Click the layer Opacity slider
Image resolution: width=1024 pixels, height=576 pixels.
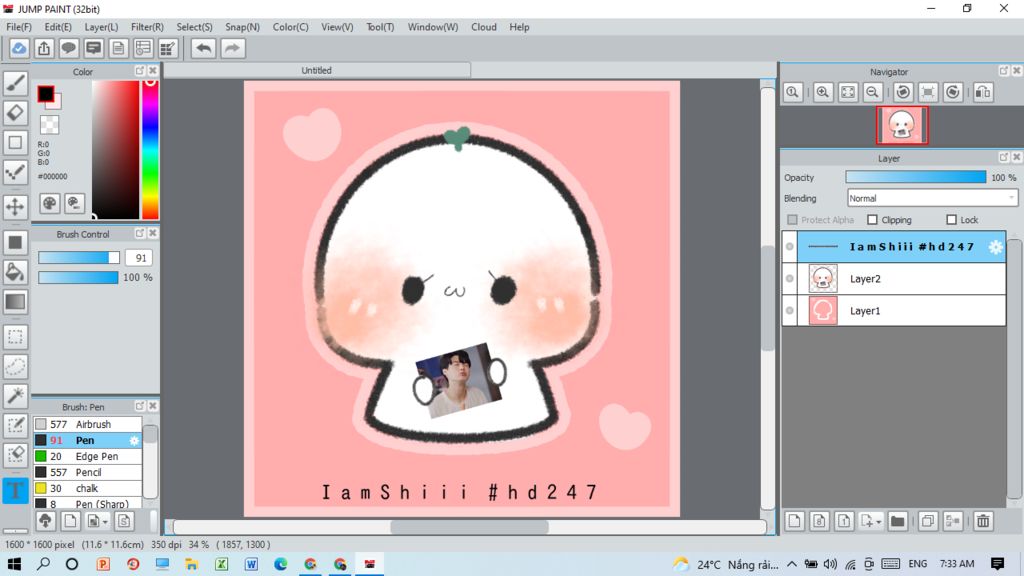(916, 177)
